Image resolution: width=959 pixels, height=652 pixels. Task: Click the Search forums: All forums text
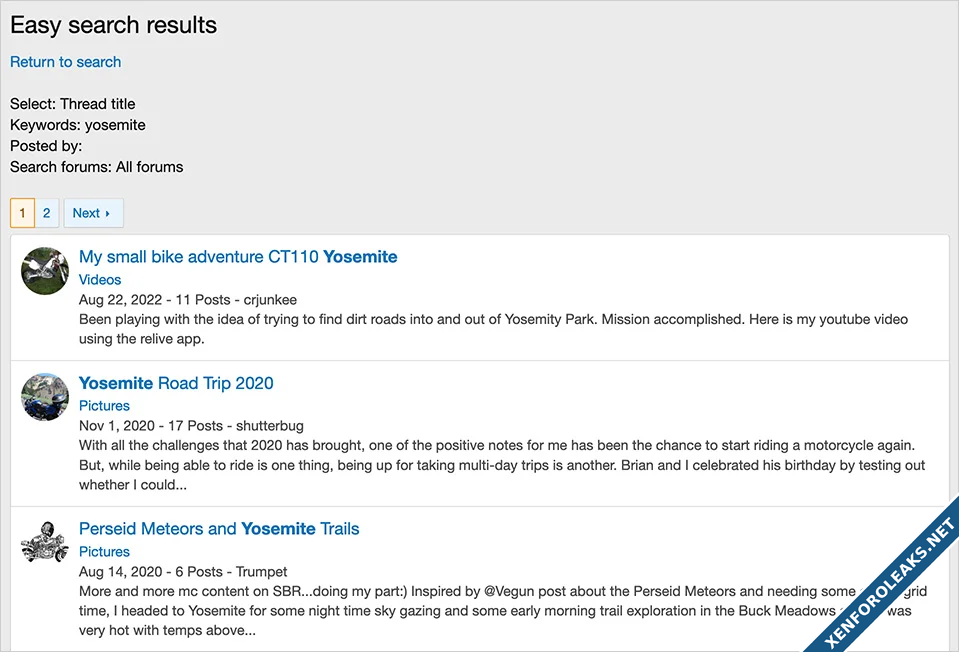97,167
